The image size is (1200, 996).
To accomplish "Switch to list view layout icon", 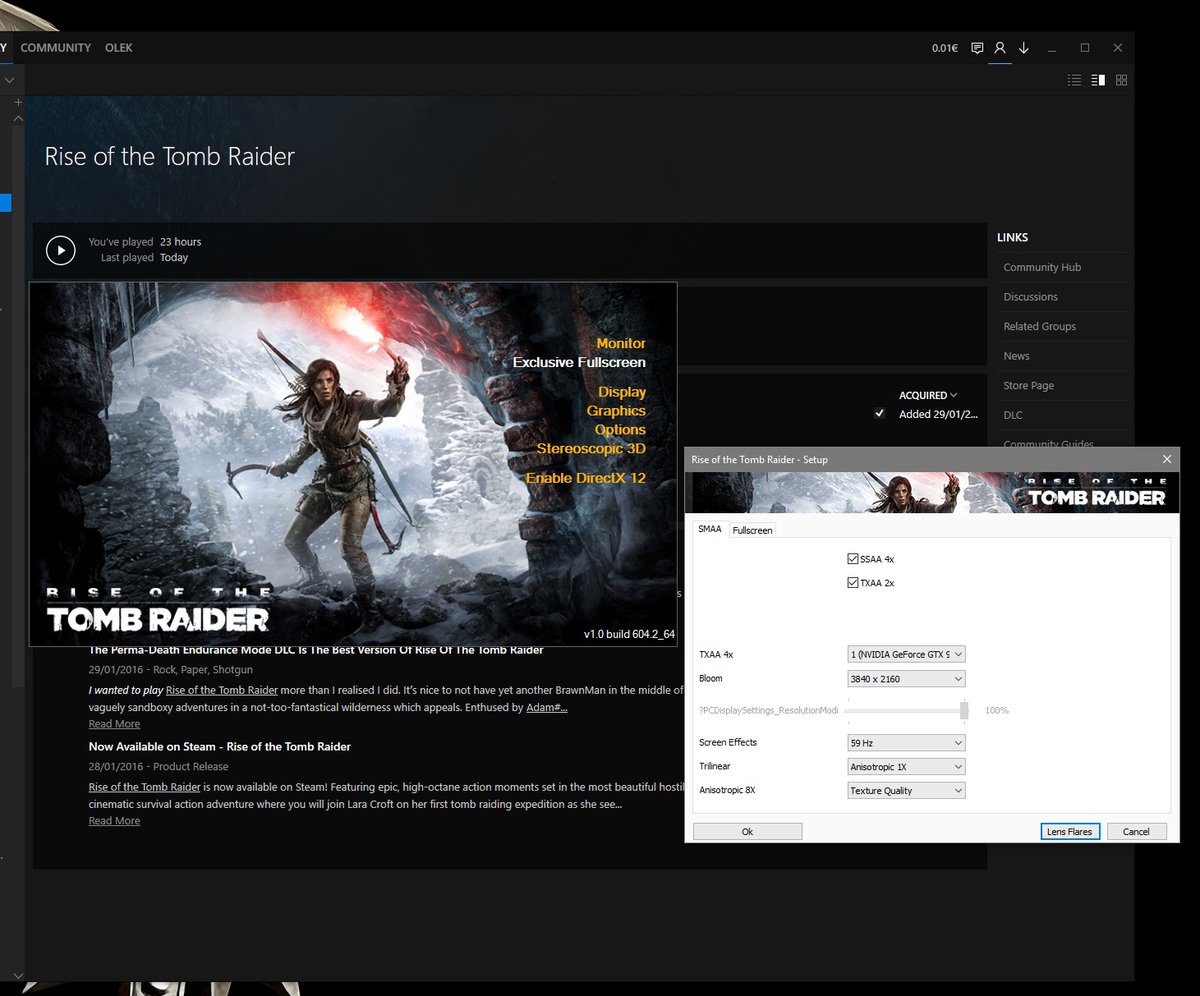I will pos(1074,80).
